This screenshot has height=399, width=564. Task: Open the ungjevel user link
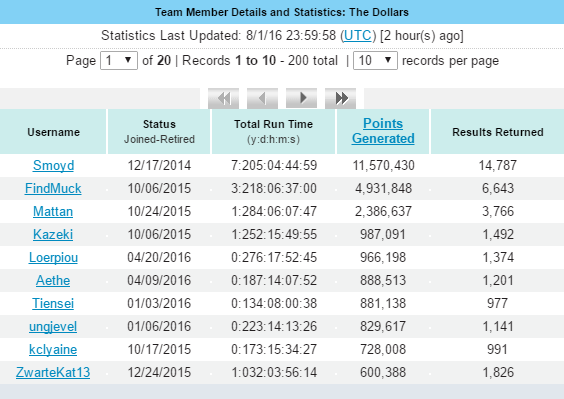(x=53, y=327)
